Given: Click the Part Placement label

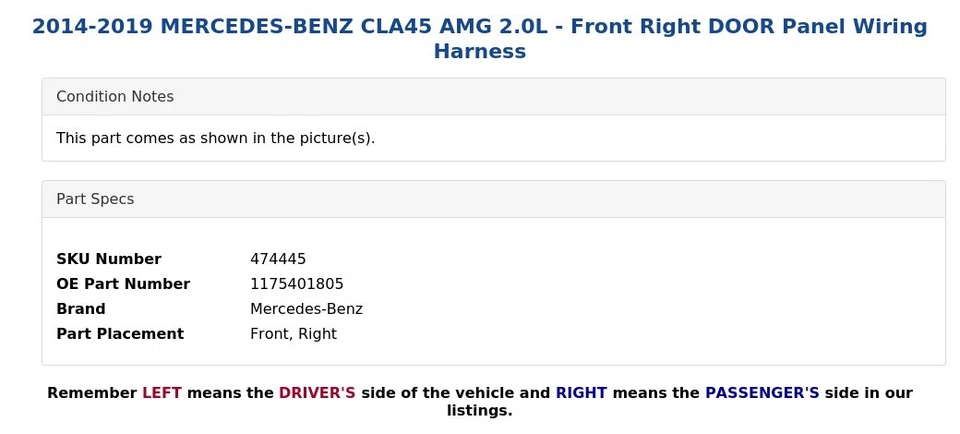Looking at the screenshot, I should (120, 334).
